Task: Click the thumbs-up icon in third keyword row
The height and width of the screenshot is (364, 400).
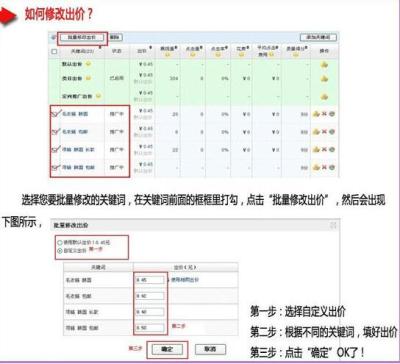Action: pyautogui.click(x=316, y=150)
